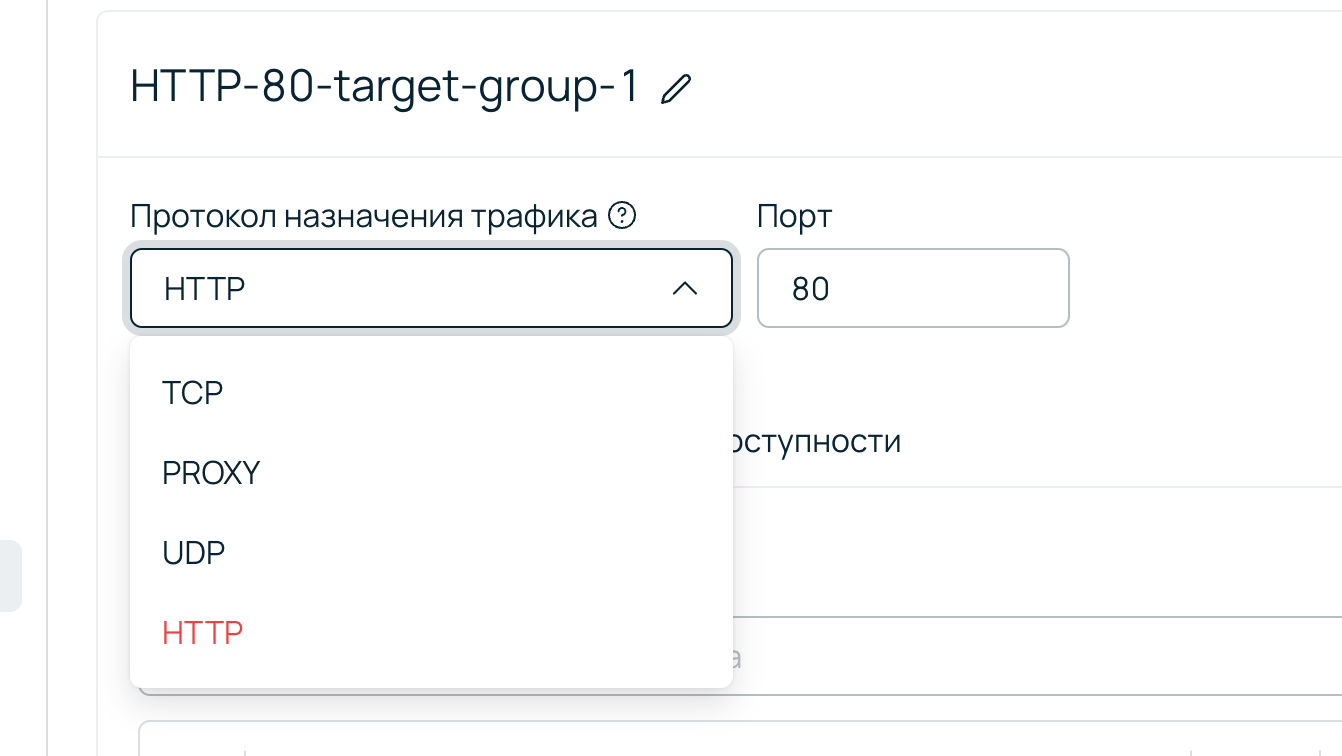Select TCP from the protocol options

click(x=192, y=392)
